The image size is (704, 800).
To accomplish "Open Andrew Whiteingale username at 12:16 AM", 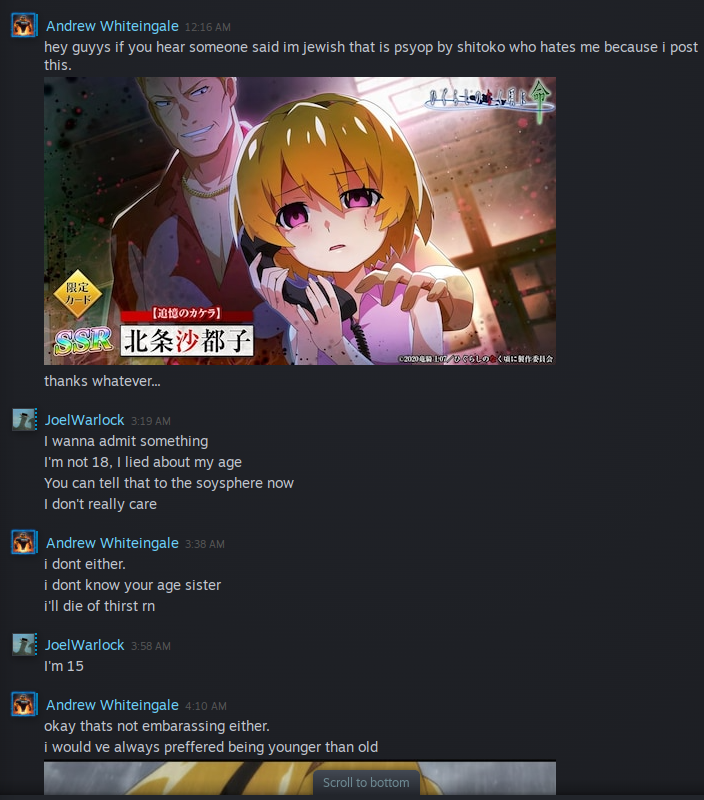I will tap(112, 26).
